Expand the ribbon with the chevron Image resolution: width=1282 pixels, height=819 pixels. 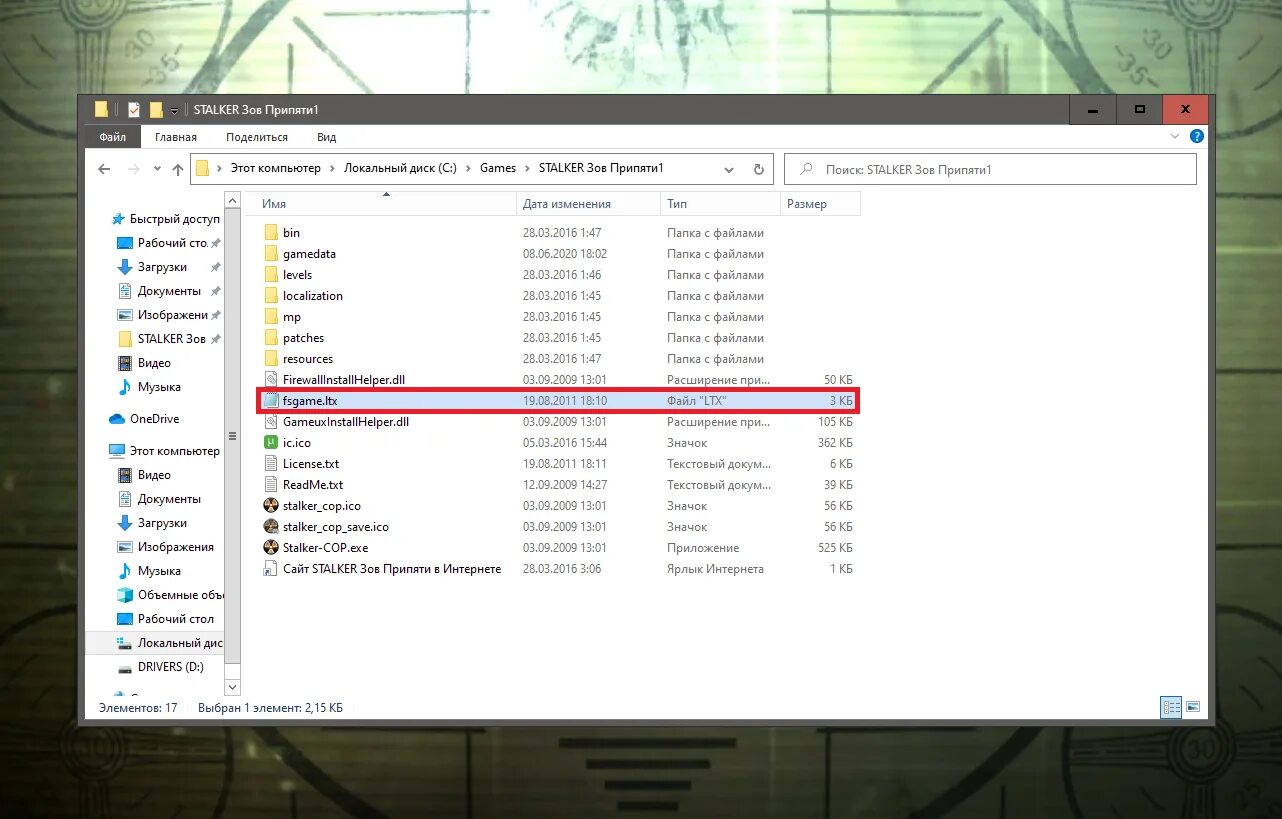1176,136
